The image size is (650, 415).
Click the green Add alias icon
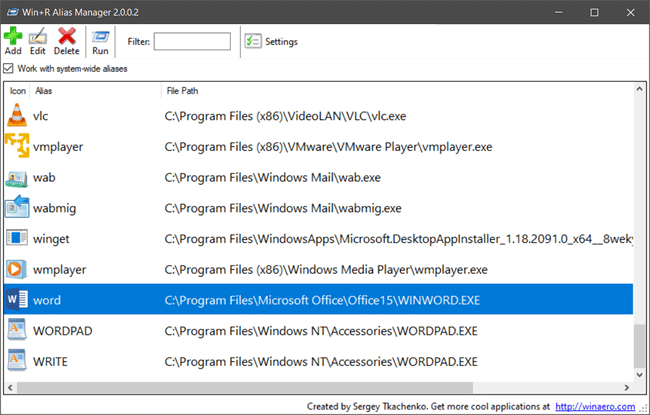coord(13,36)
